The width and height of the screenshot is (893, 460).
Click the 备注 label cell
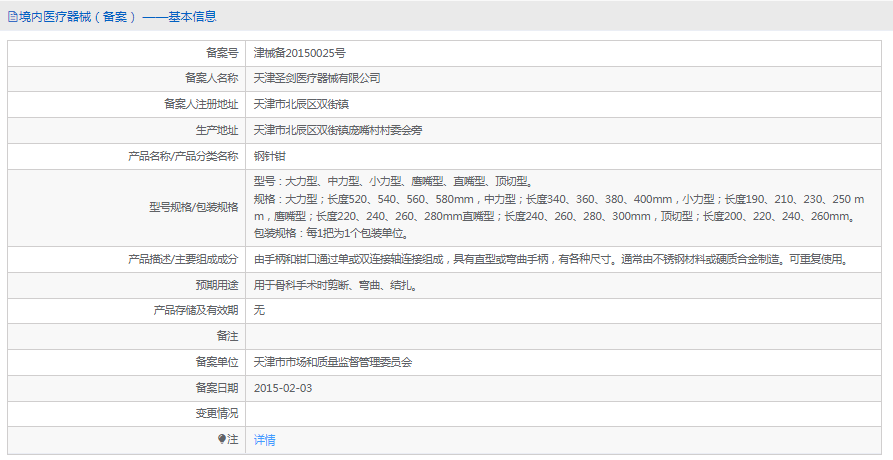point(126,336)
